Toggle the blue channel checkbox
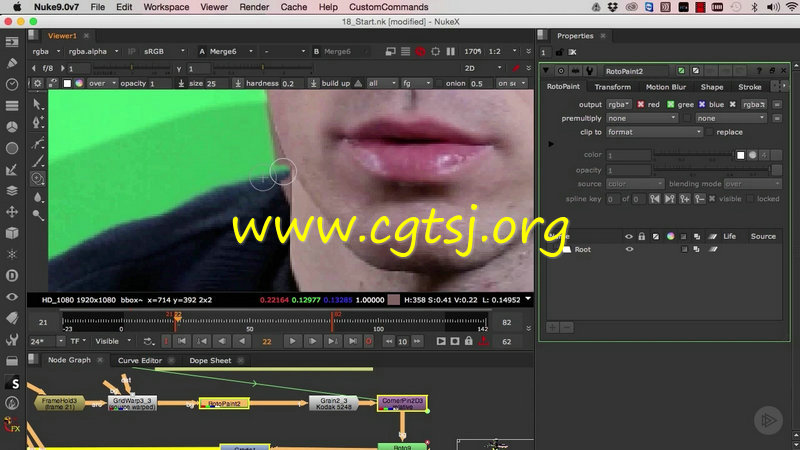Image resolution: width=800 pixels, height=450 pixels. point(702,104)
